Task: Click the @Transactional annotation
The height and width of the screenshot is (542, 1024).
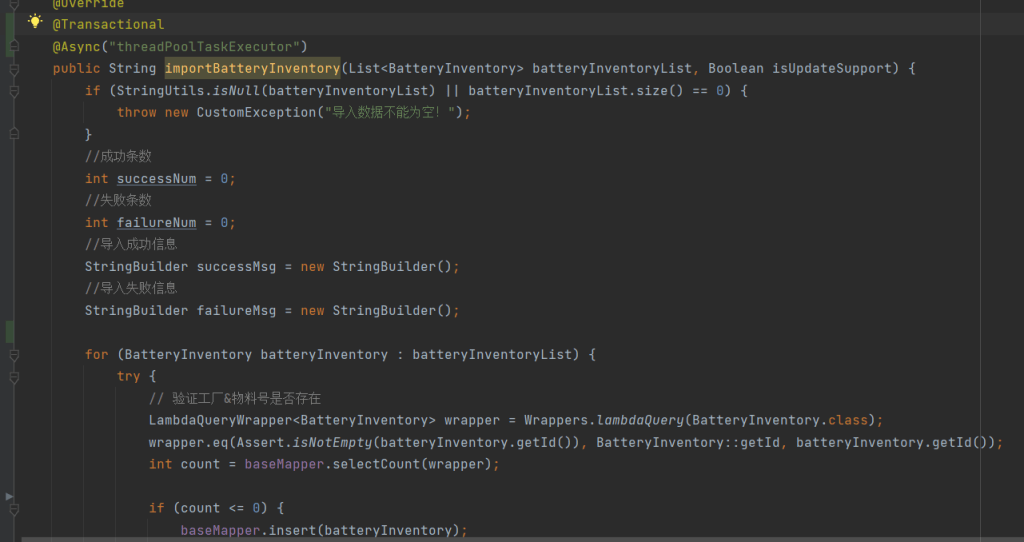Action: (108, 24)
